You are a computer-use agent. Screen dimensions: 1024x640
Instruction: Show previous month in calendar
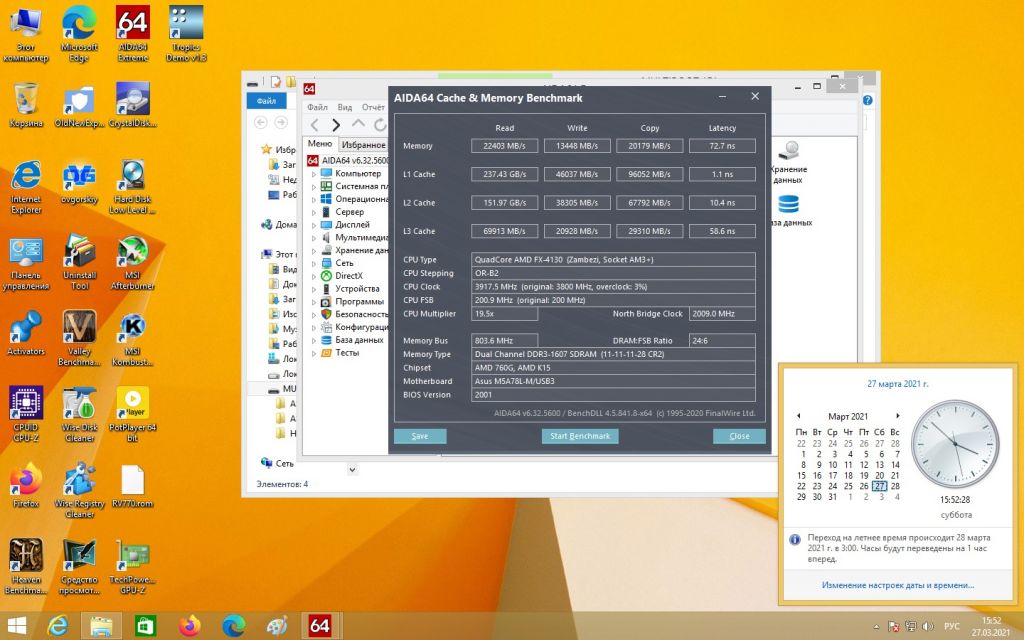click(798, 416)
